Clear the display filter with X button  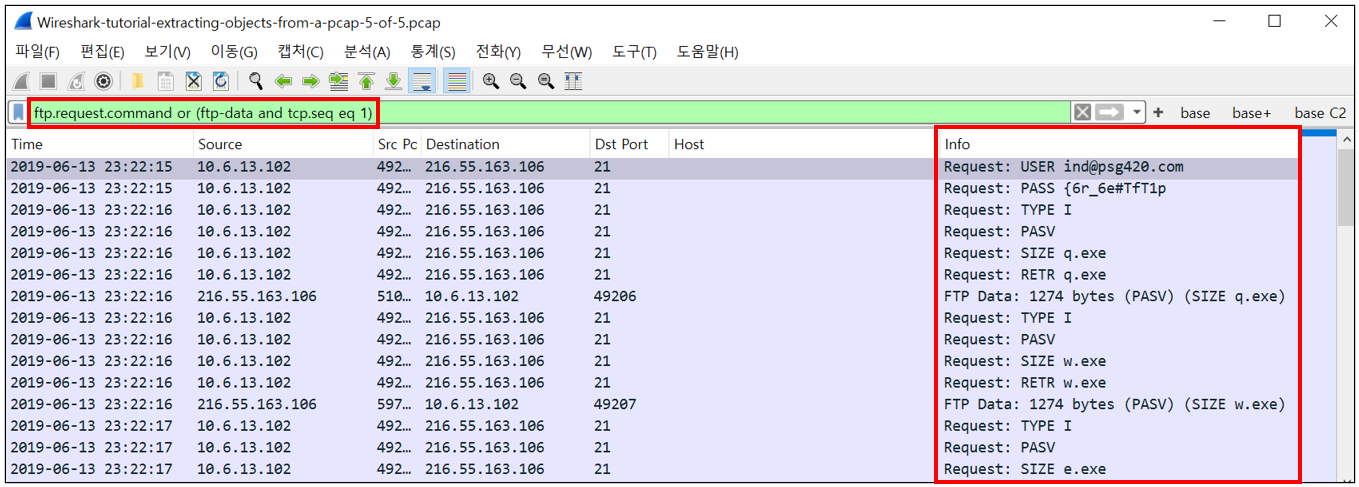point(1082,113)
